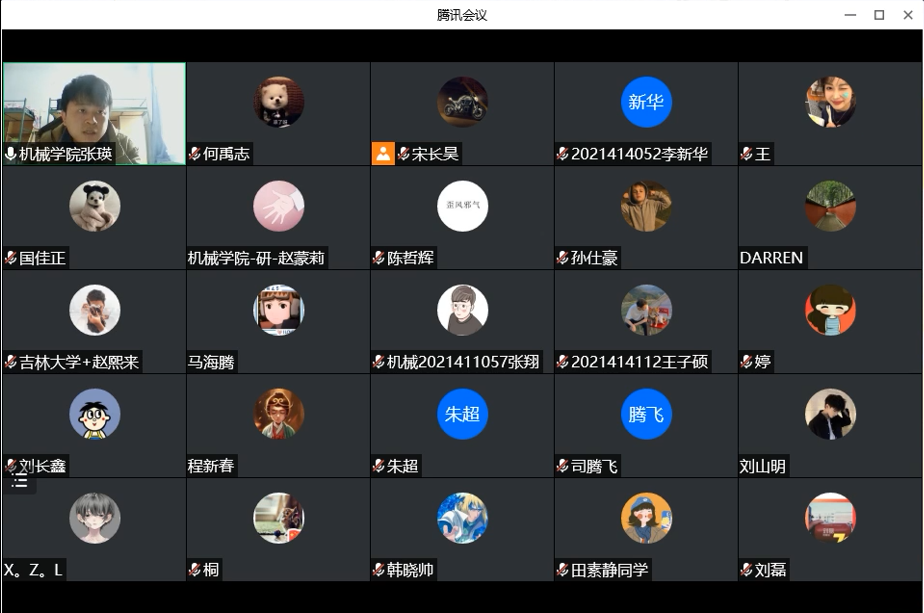The width and height of the screenshot is (924, 613).
Task: Select the 腾飞 blue avatar circle
Action: (646, 414)
